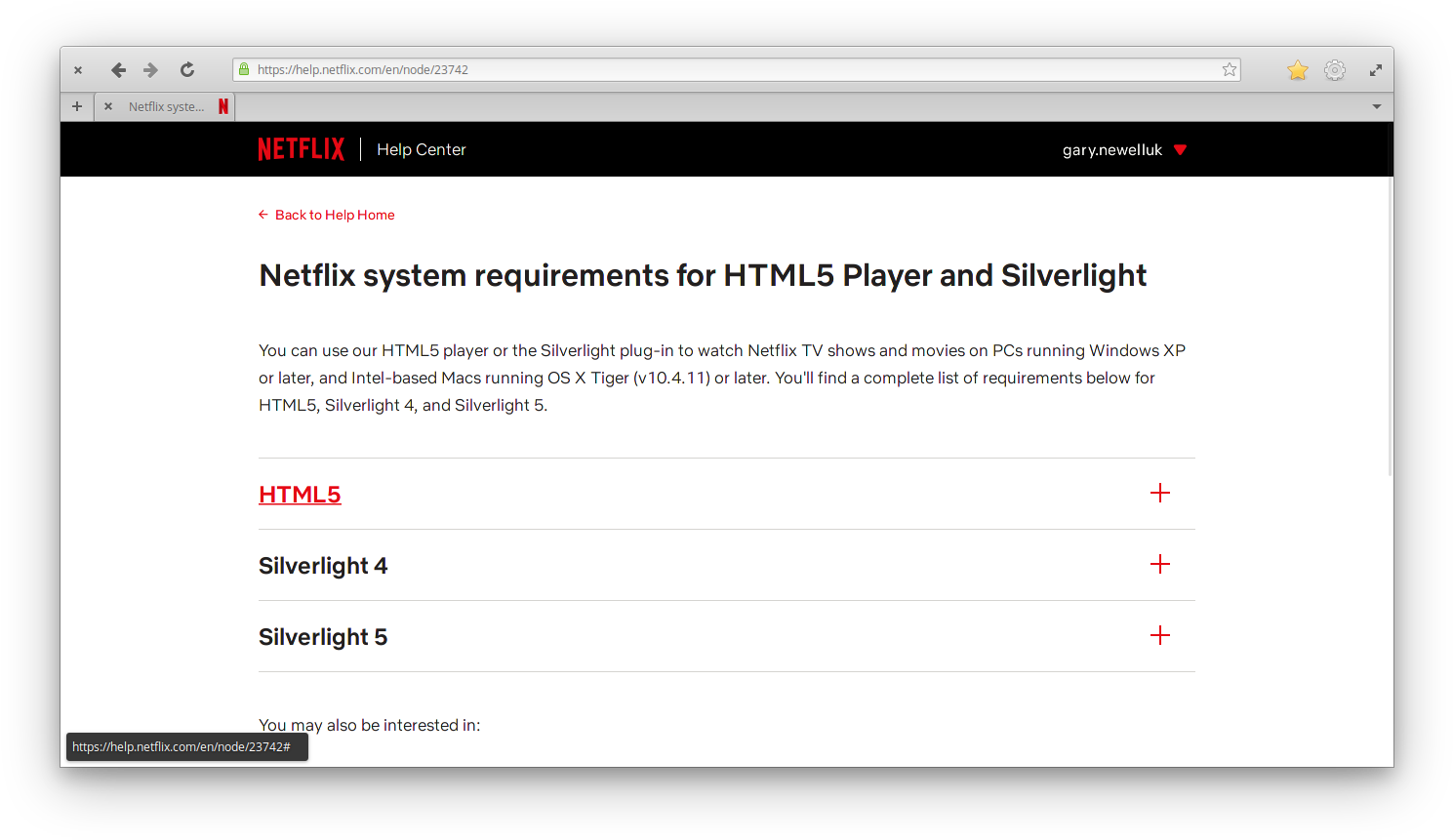Open bookmarks with the yellow star icon
This screenshot has height=840, width=1453.
pyautogui.click(x=1297, y=70)
